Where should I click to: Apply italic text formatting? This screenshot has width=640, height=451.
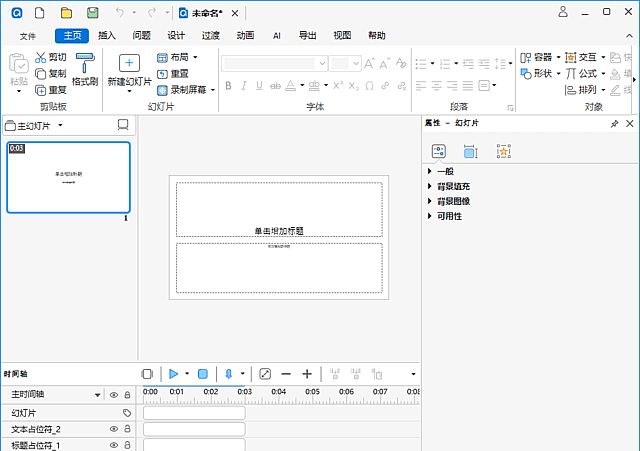[244, 86]
